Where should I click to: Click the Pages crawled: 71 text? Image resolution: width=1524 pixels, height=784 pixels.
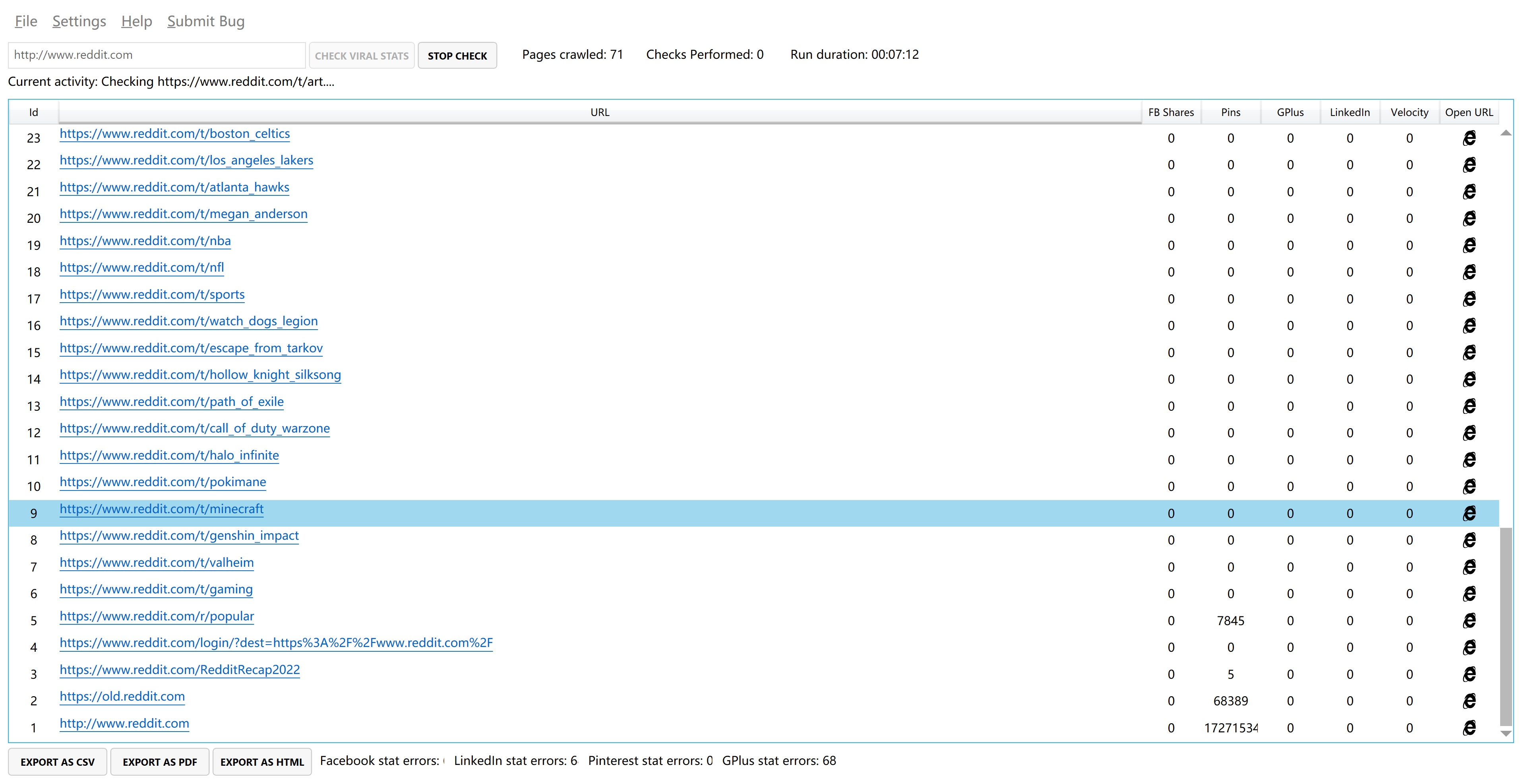572,54
